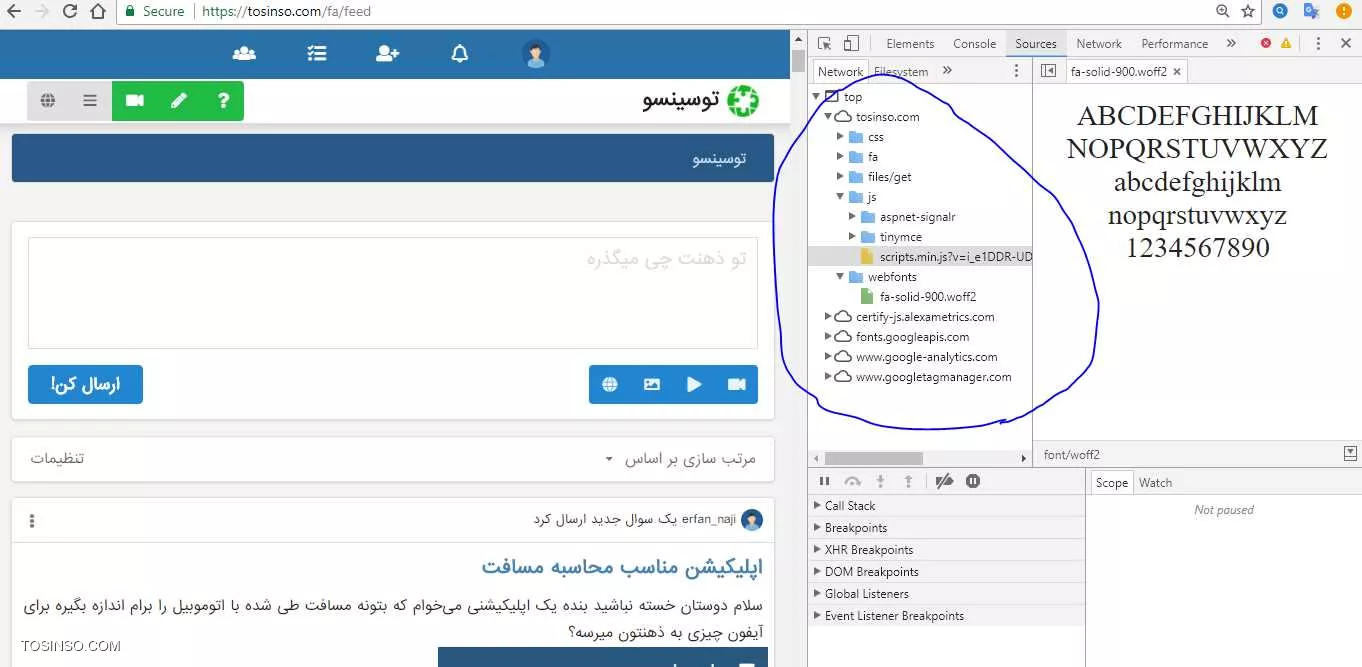This screenshot has height=667, width=1362.
Task: Go to browser home icon
Action: click(97, 11)
